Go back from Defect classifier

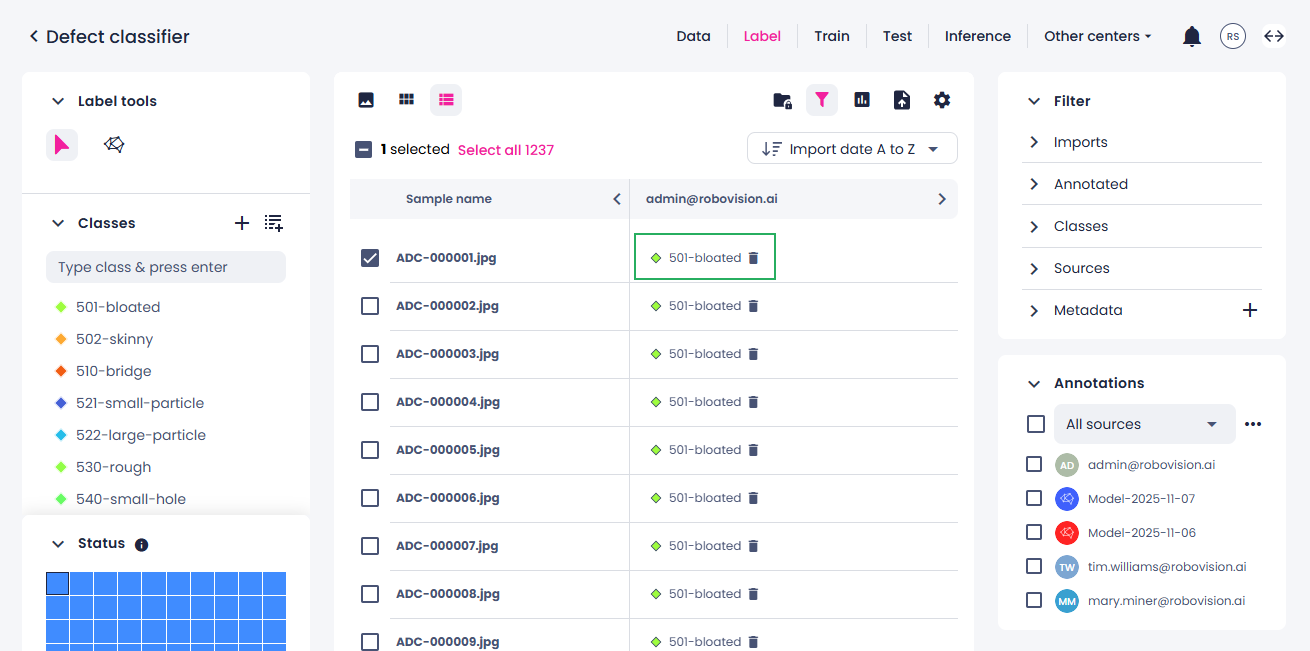click(x=34, y=36)
